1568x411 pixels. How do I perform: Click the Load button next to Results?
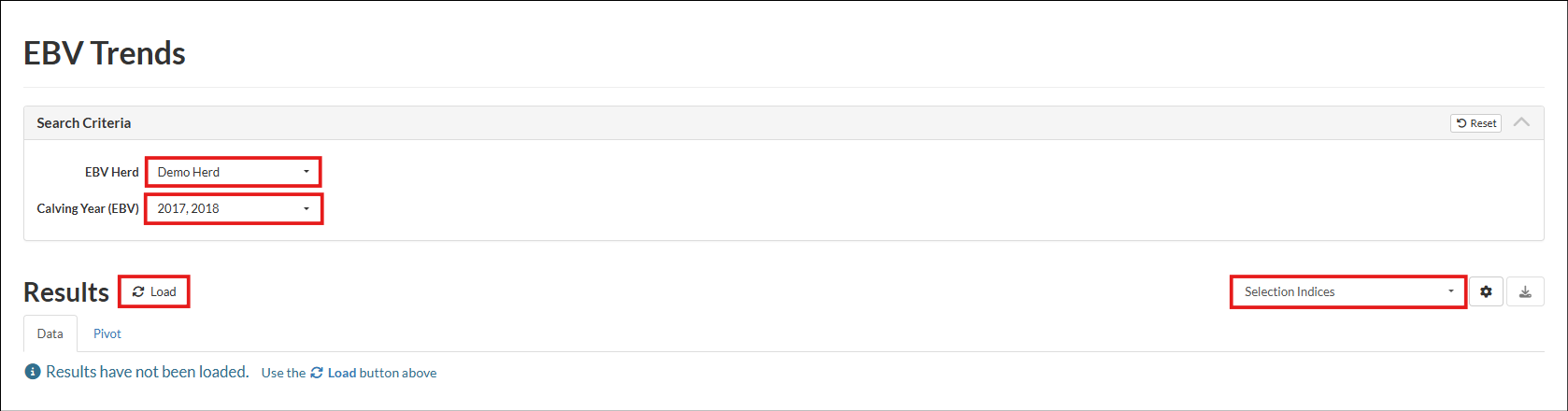154,291
